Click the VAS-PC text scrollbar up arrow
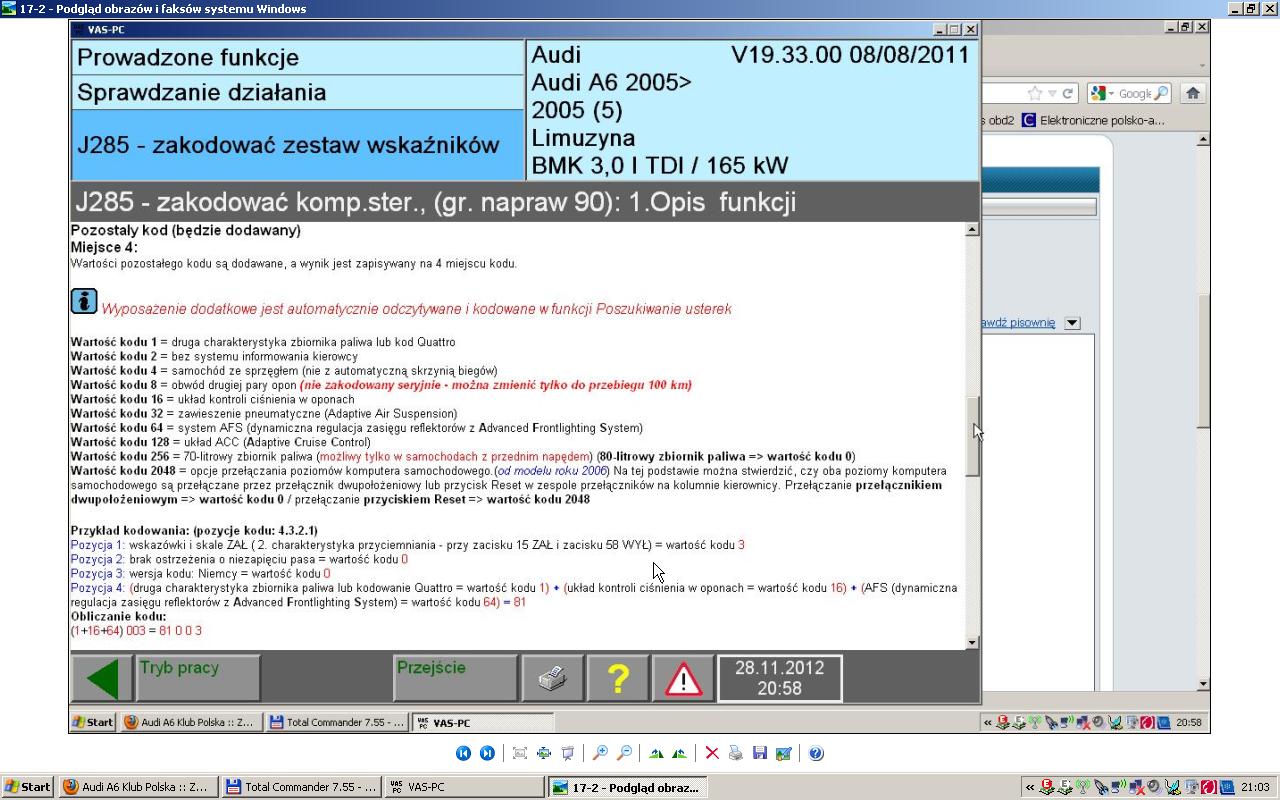Viewport: 1280px width, 800px height. 972,230
